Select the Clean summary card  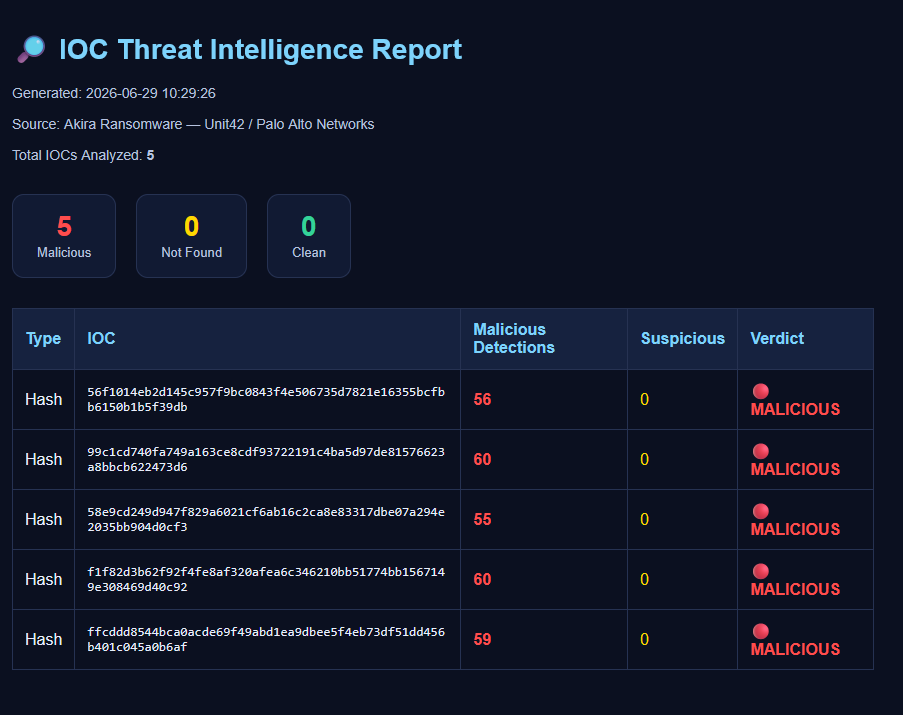click(309, 236)
